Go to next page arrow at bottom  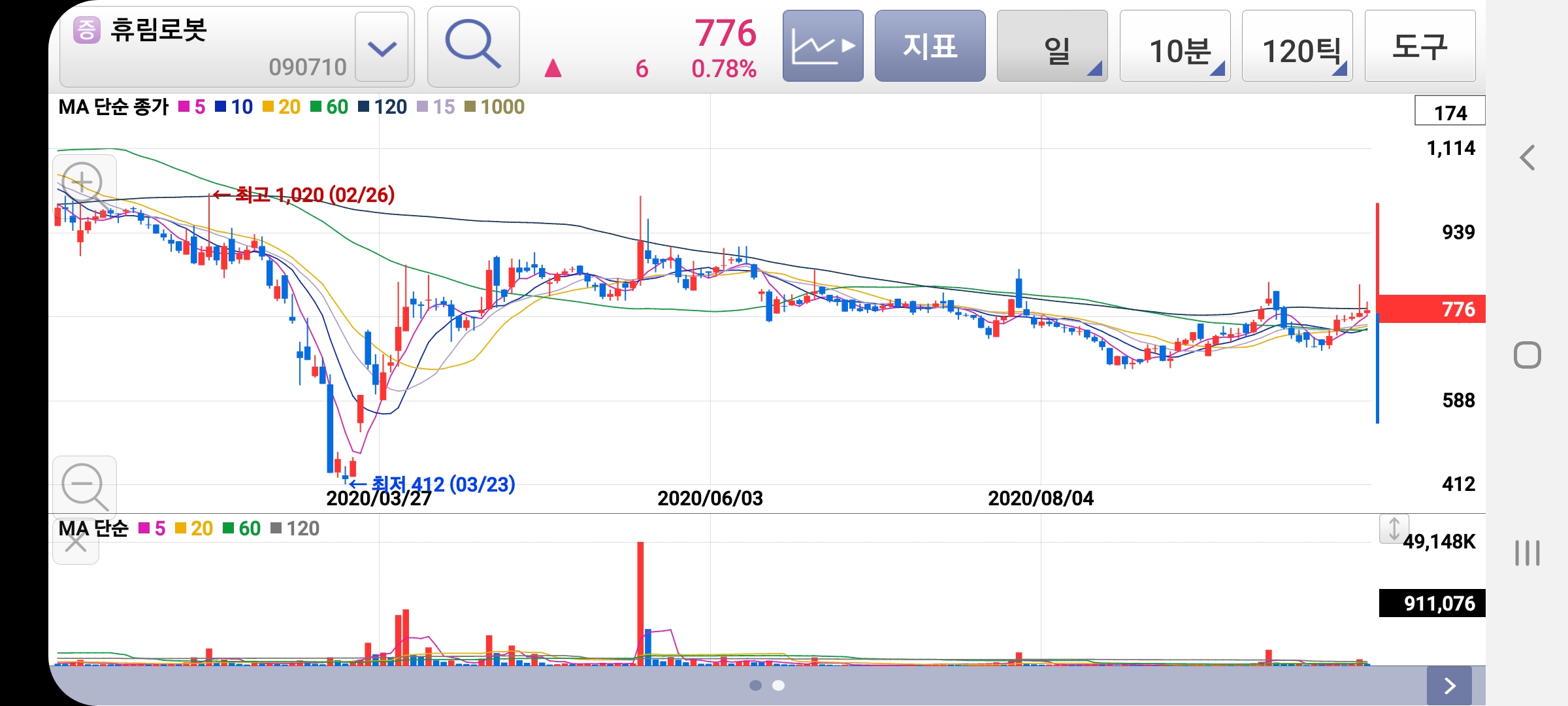(1449, 685)
